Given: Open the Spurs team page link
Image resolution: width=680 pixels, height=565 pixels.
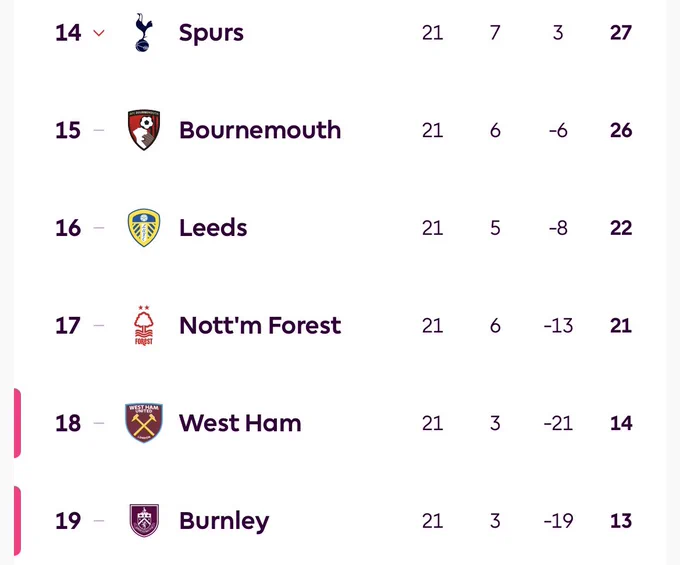Looking at the screenshot, I should click(211, 34).
